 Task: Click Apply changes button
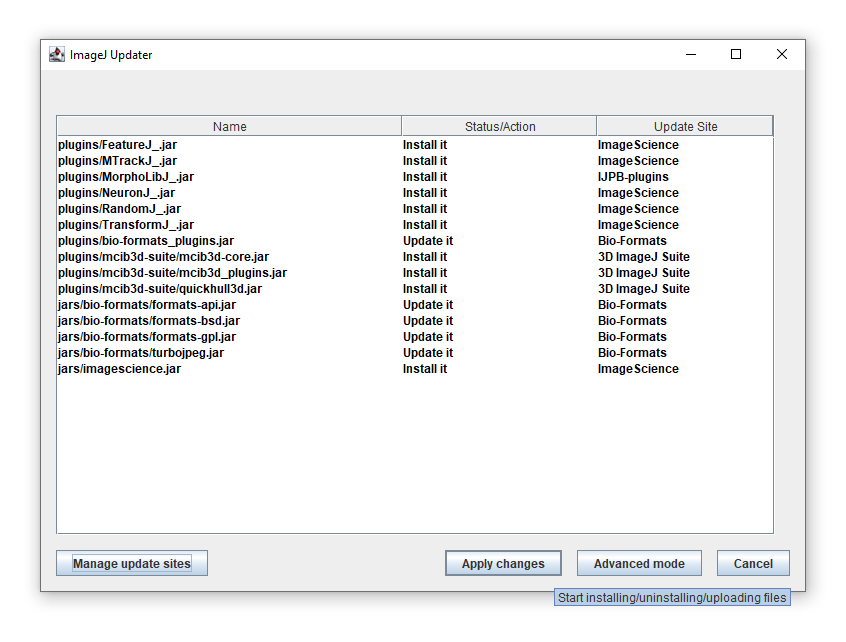pyautogui.click(x=503, y=563)
